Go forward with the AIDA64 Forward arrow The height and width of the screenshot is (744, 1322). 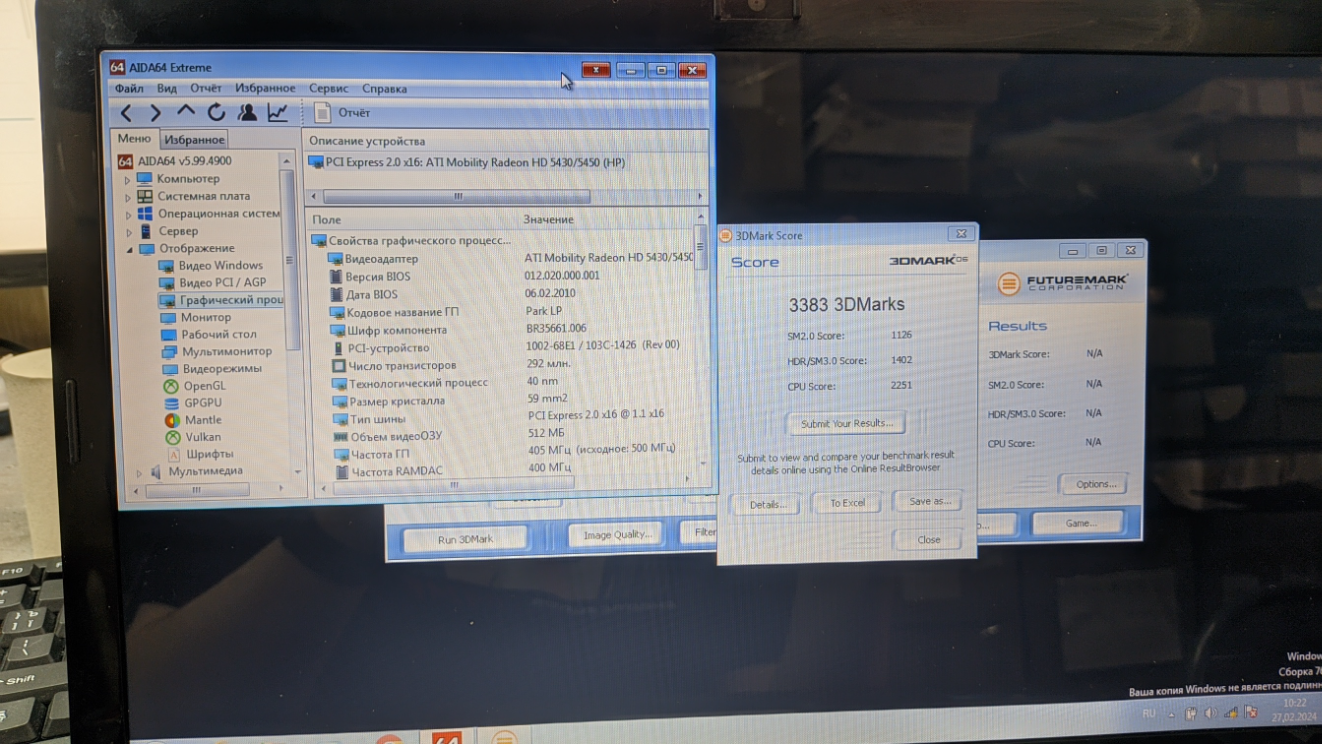point(155,113)
